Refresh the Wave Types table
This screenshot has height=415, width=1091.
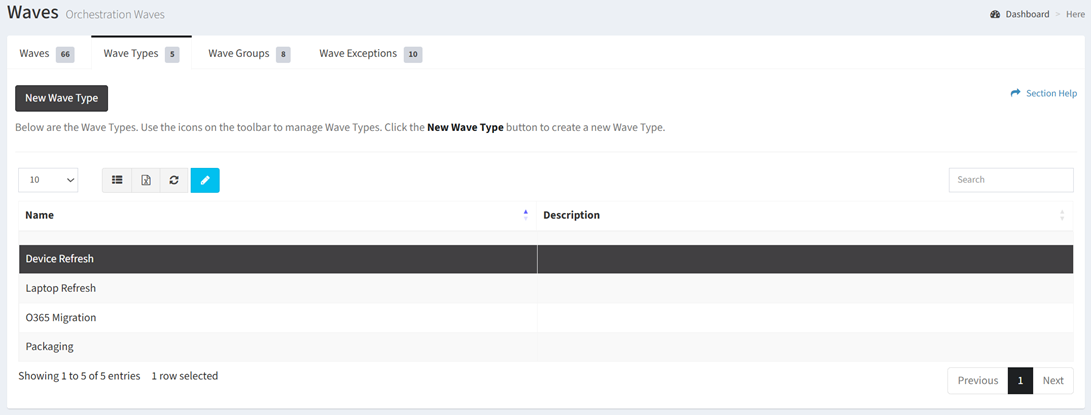(174, 180)
